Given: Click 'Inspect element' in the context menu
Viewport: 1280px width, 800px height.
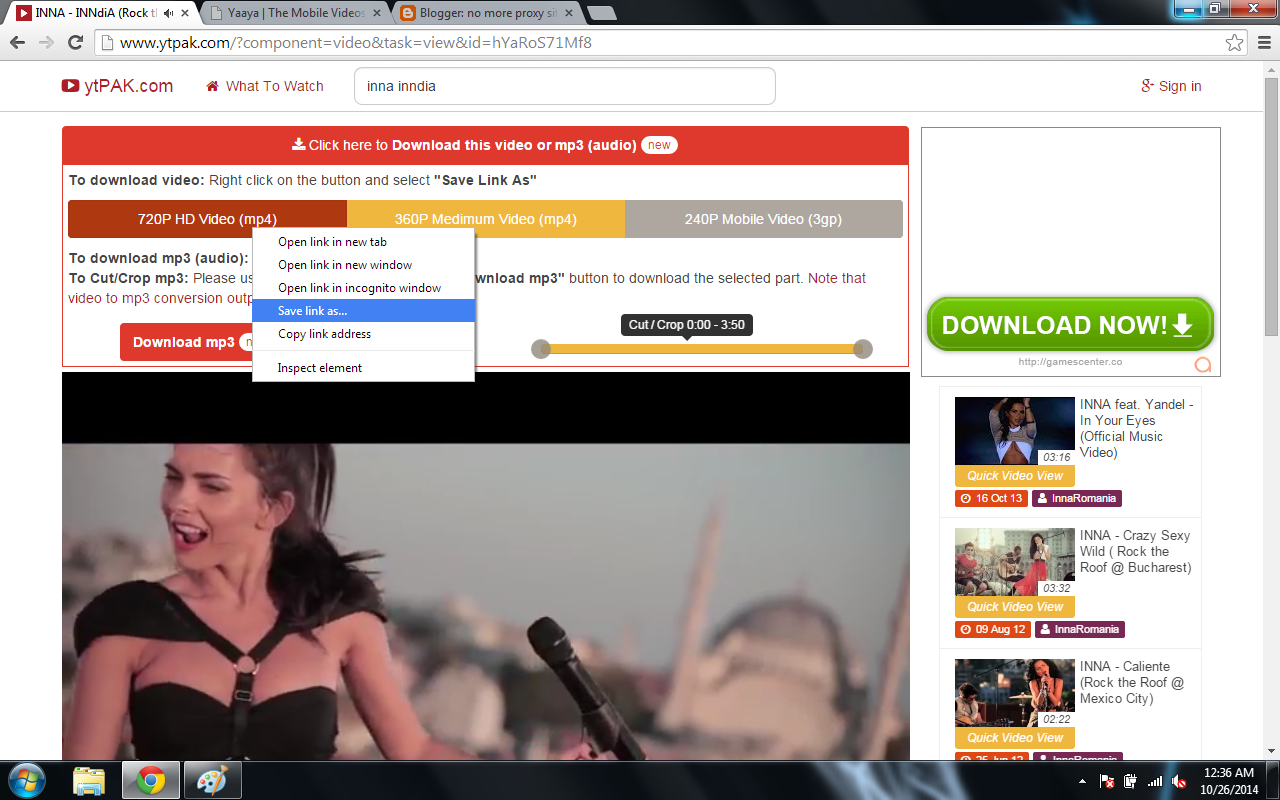Looking at the screenshot, I should point(363,368).
